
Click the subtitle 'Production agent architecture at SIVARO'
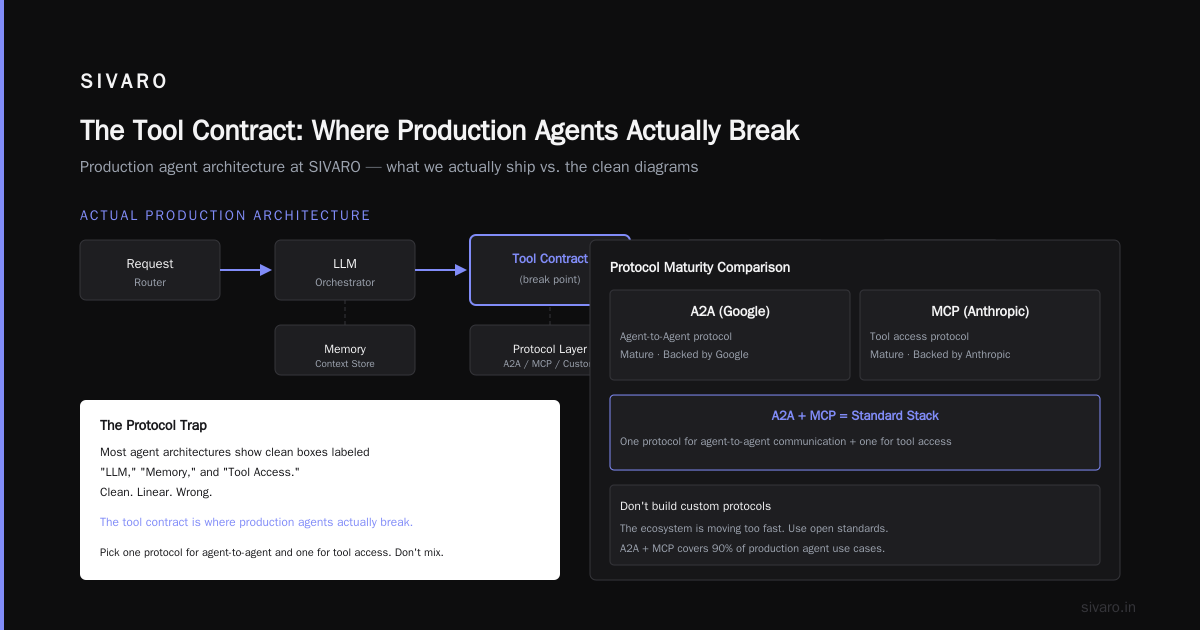point(389,167)
